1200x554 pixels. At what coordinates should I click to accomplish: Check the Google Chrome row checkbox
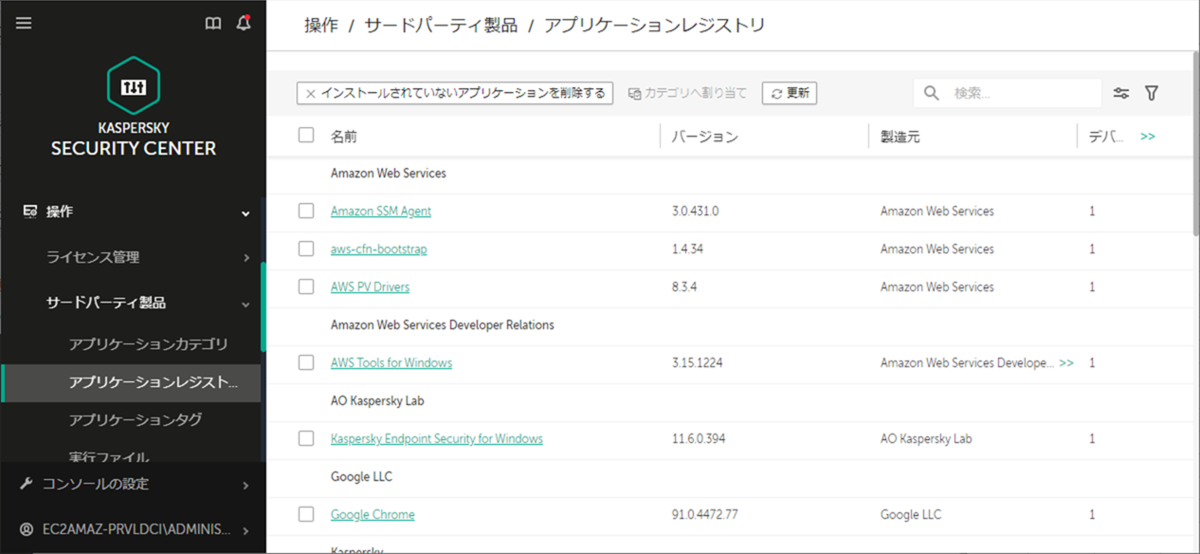[x=306, y=514]
